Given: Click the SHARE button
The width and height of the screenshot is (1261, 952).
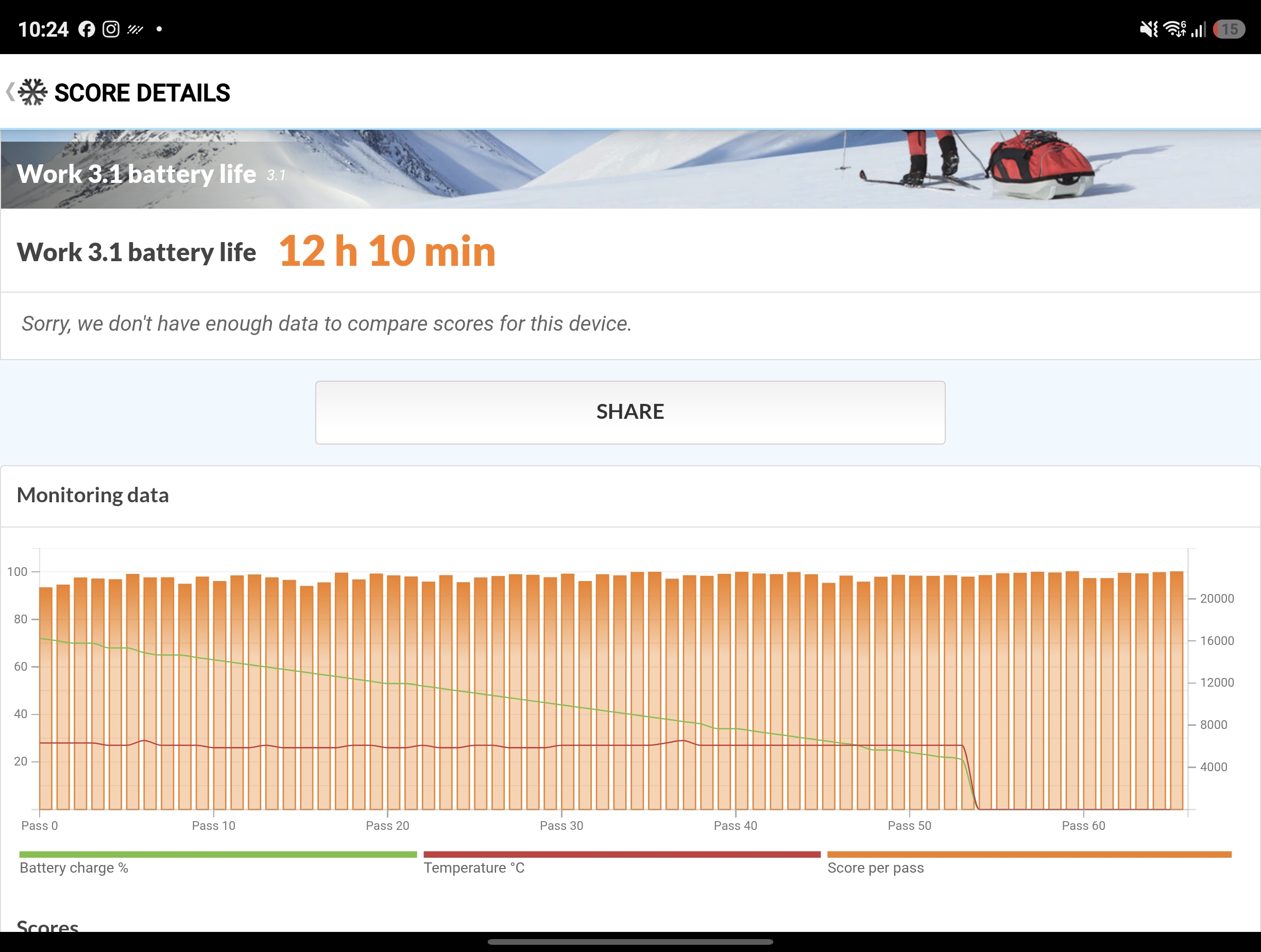Looking at the screenshot, I should [x=630, y=412].
